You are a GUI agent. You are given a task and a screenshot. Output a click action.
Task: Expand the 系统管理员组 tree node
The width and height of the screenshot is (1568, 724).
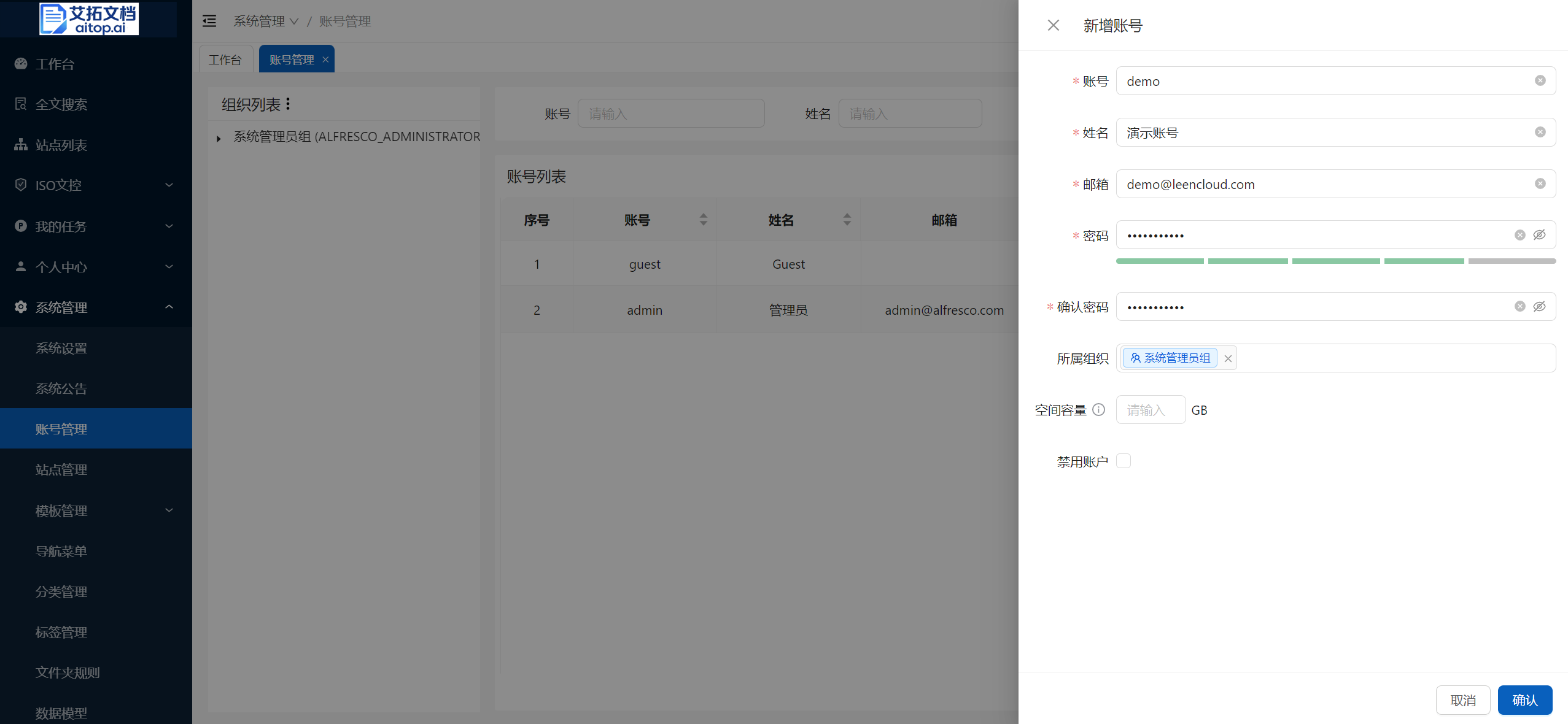pyautogui.click(x=219, y=138)
